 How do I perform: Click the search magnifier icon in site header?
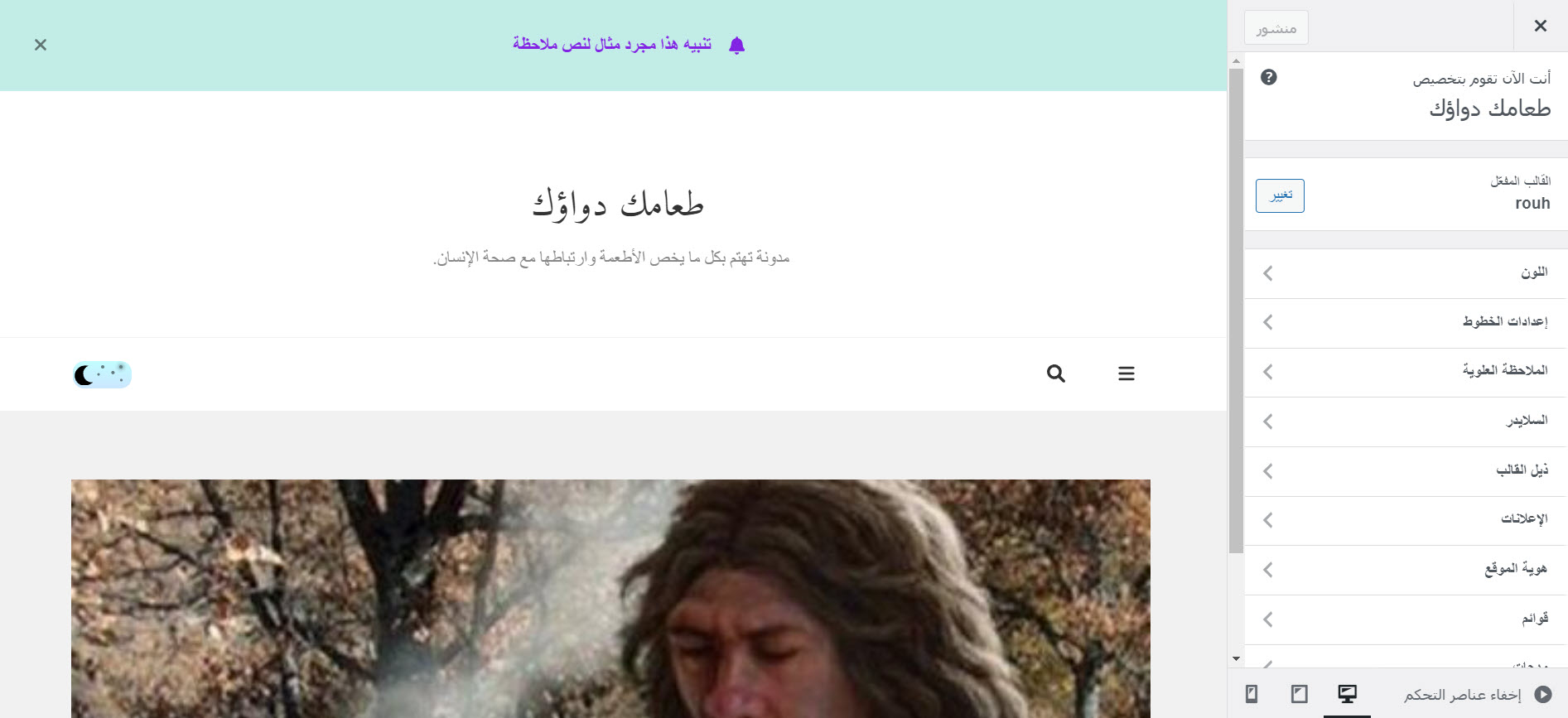click(x=1055, y=373)
